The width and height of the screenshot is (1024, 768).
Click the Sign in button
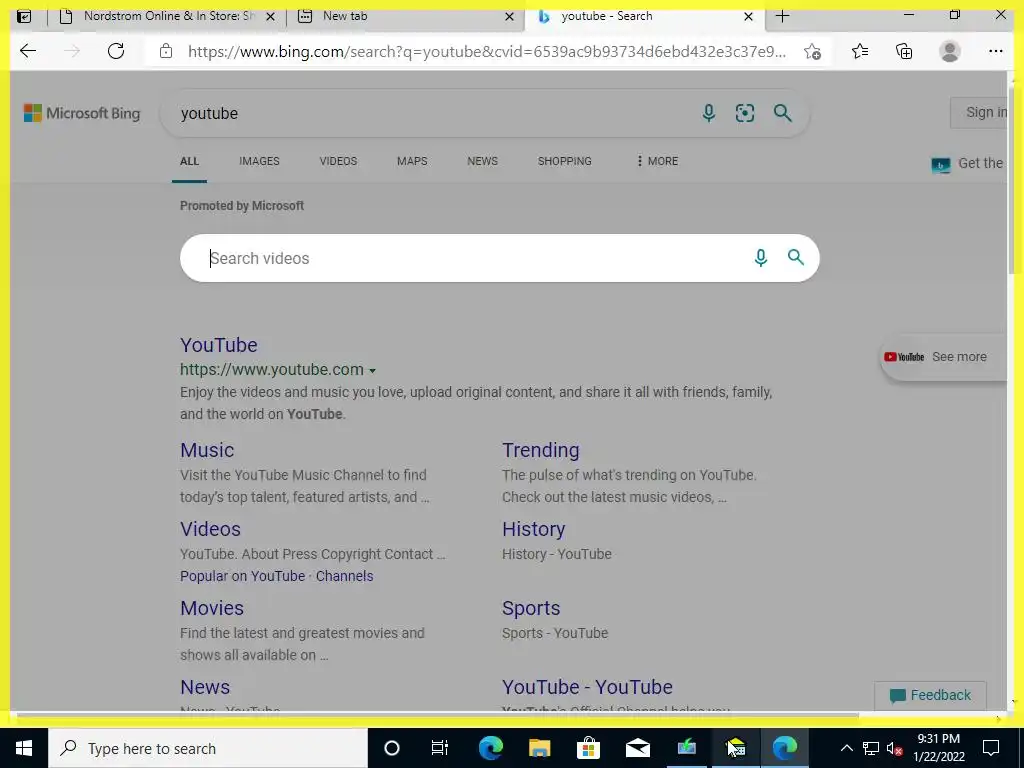click(979, 112)
